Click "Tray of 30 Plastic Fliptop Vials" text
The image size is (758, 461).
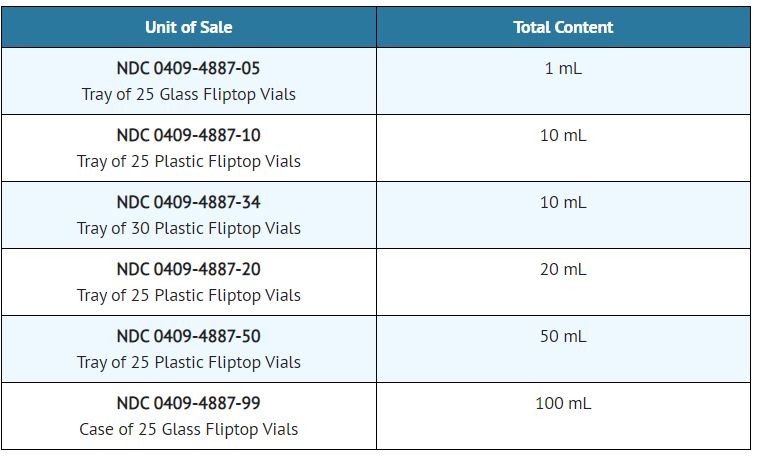188,229
